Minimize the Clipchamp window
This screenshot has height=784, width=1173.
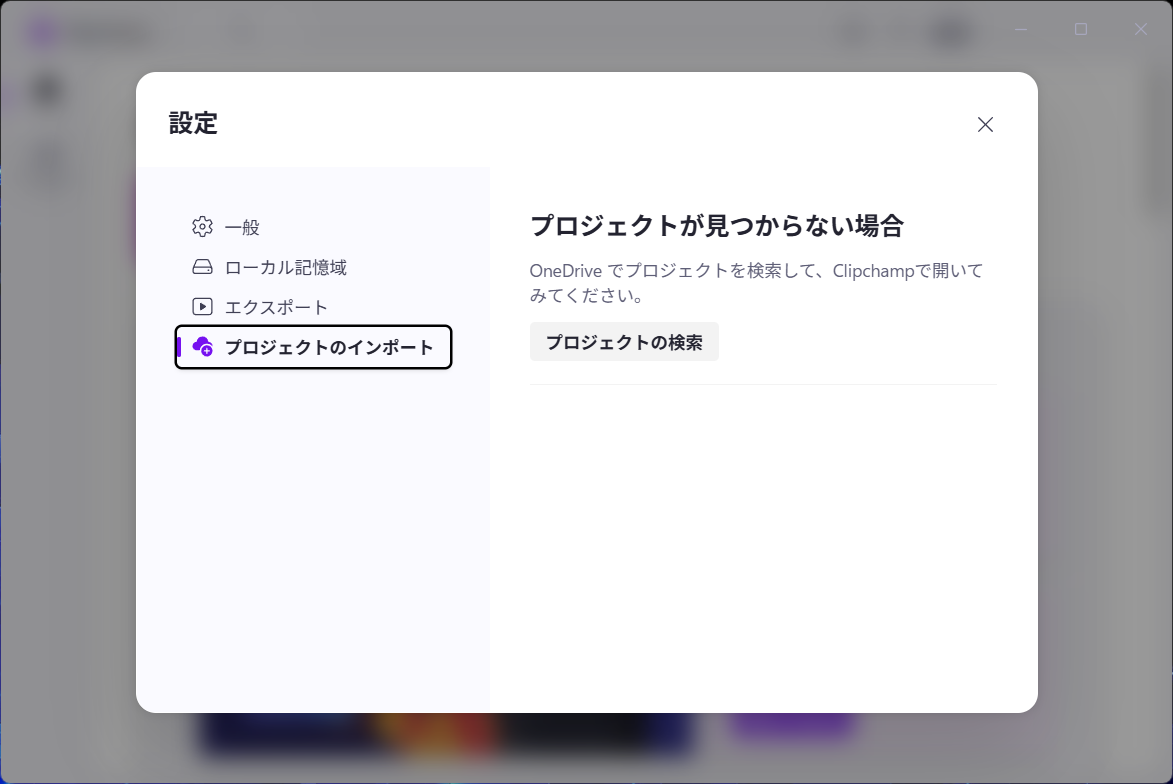1021,29
